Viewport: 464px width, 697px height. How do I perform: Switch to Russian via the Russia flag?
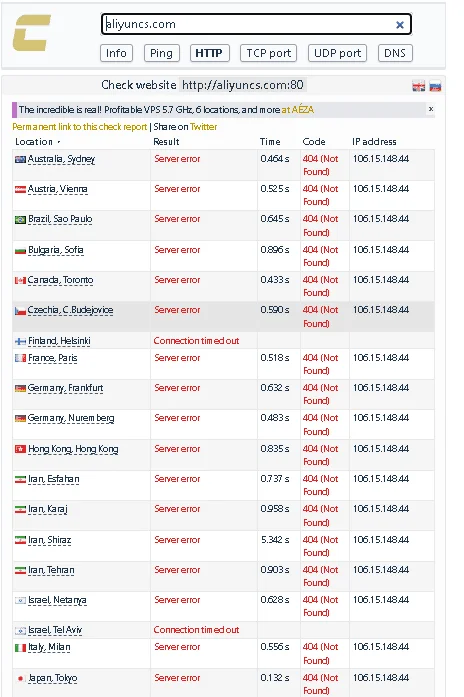tap(435, 86)
